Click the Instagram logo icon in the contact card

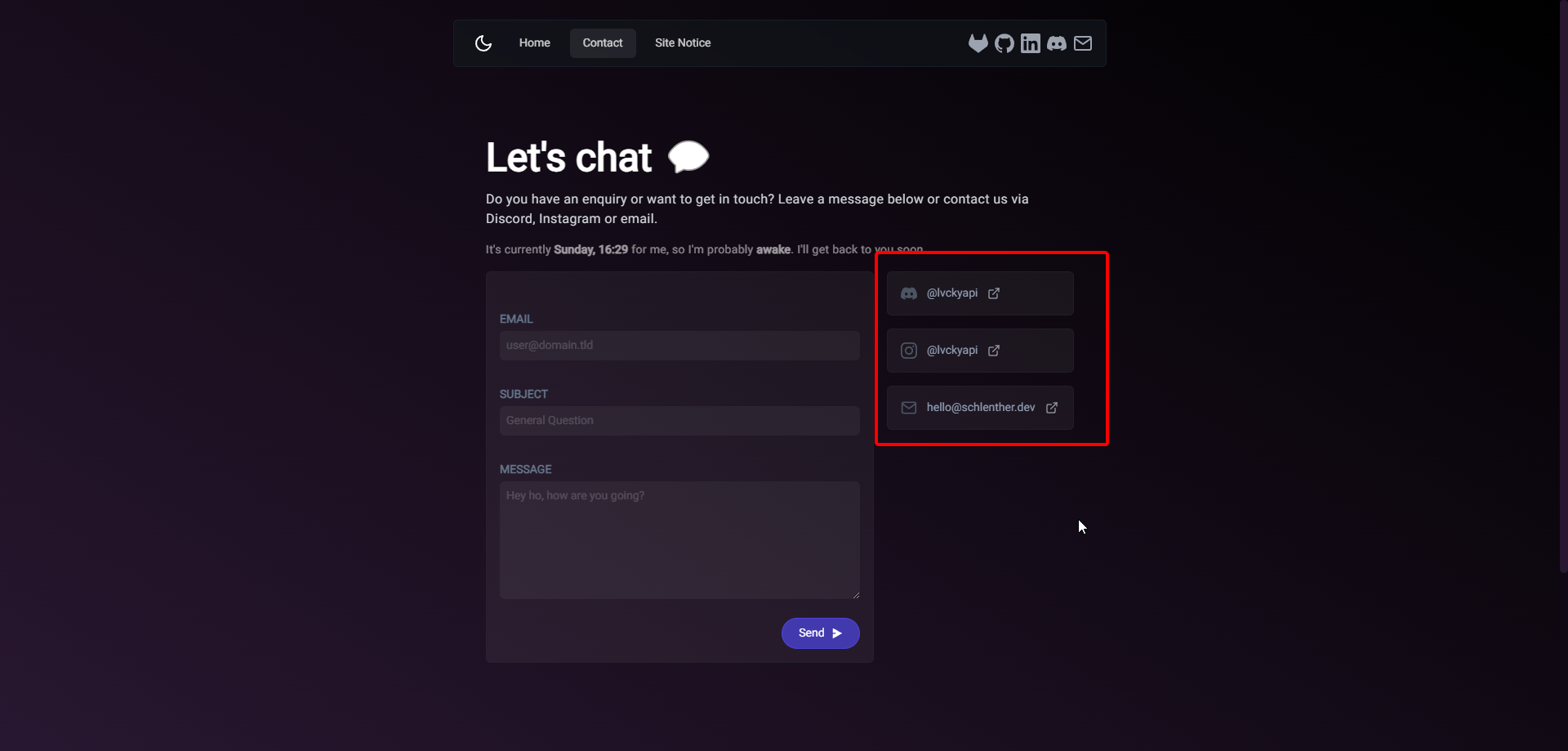tap(909, 351)
